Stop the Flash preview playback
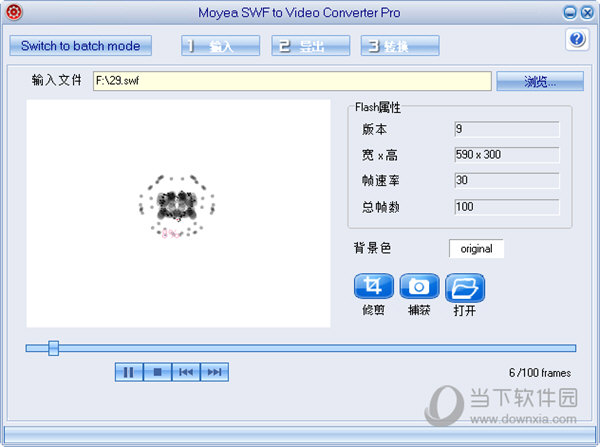The image size is (600, 447). point(157,372)
